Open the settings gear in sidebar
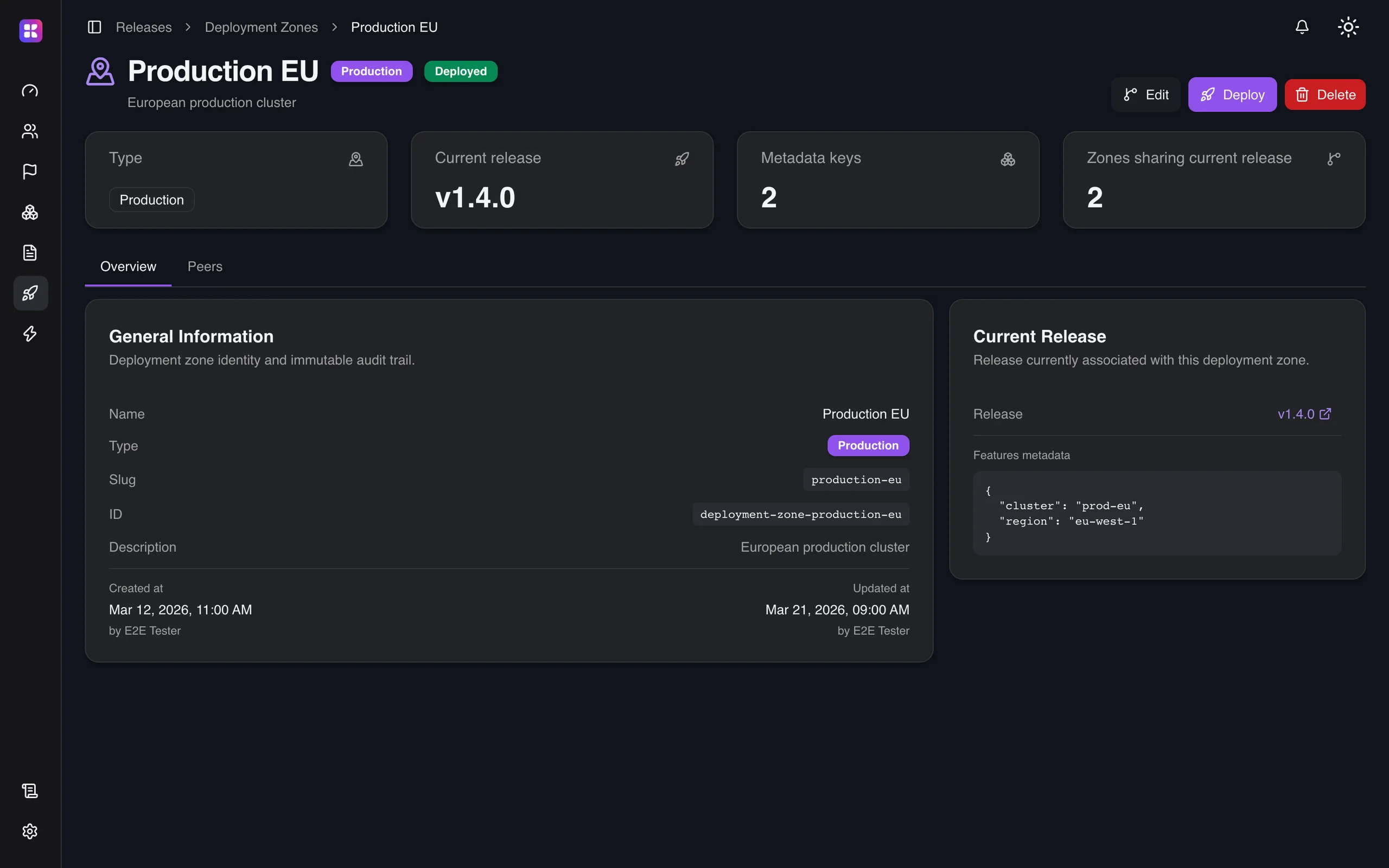Image resolution: width=1389 pixels, height=868 pixels. tap(30, 831)
